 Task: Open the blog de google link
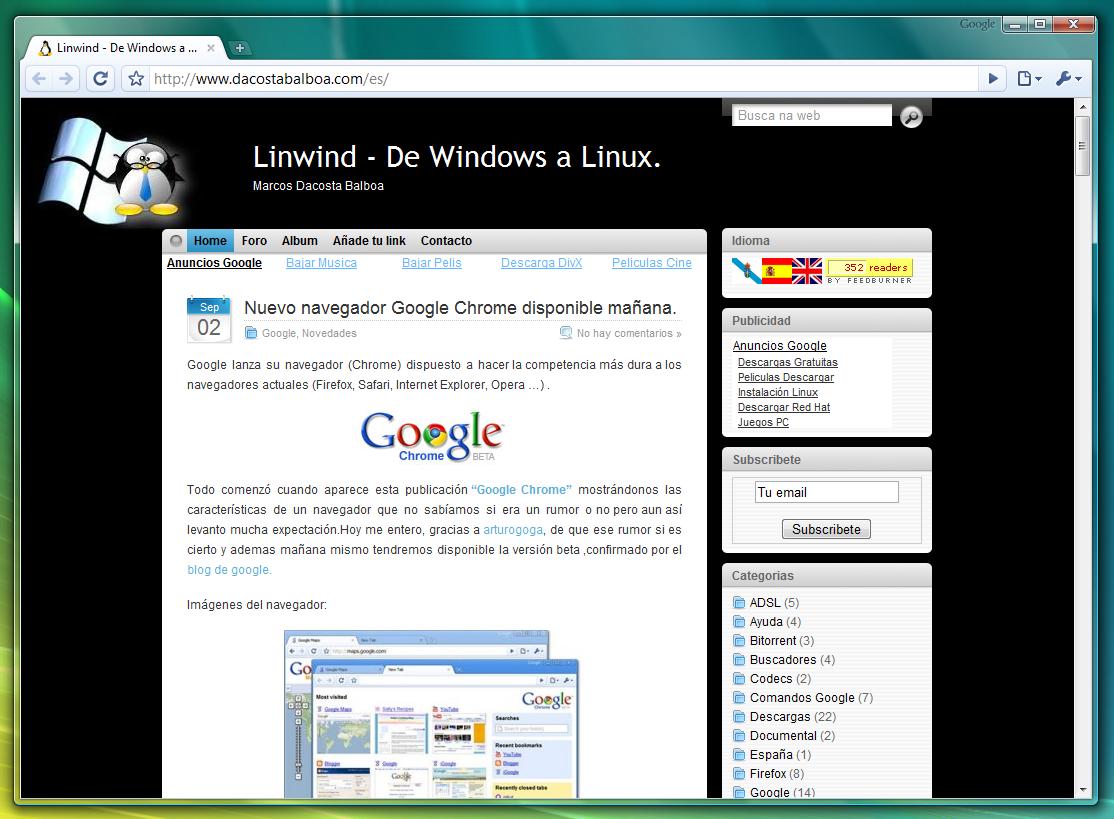click(x=229, y=570)
